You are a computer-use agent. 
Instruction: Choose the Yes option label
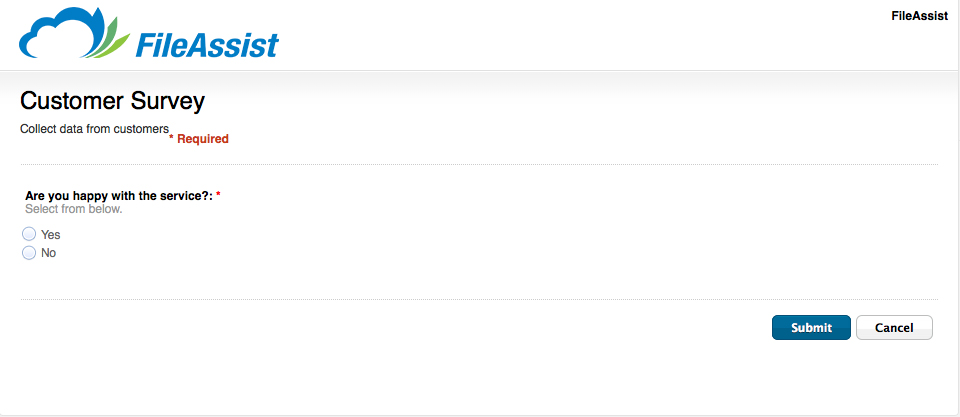51,235
